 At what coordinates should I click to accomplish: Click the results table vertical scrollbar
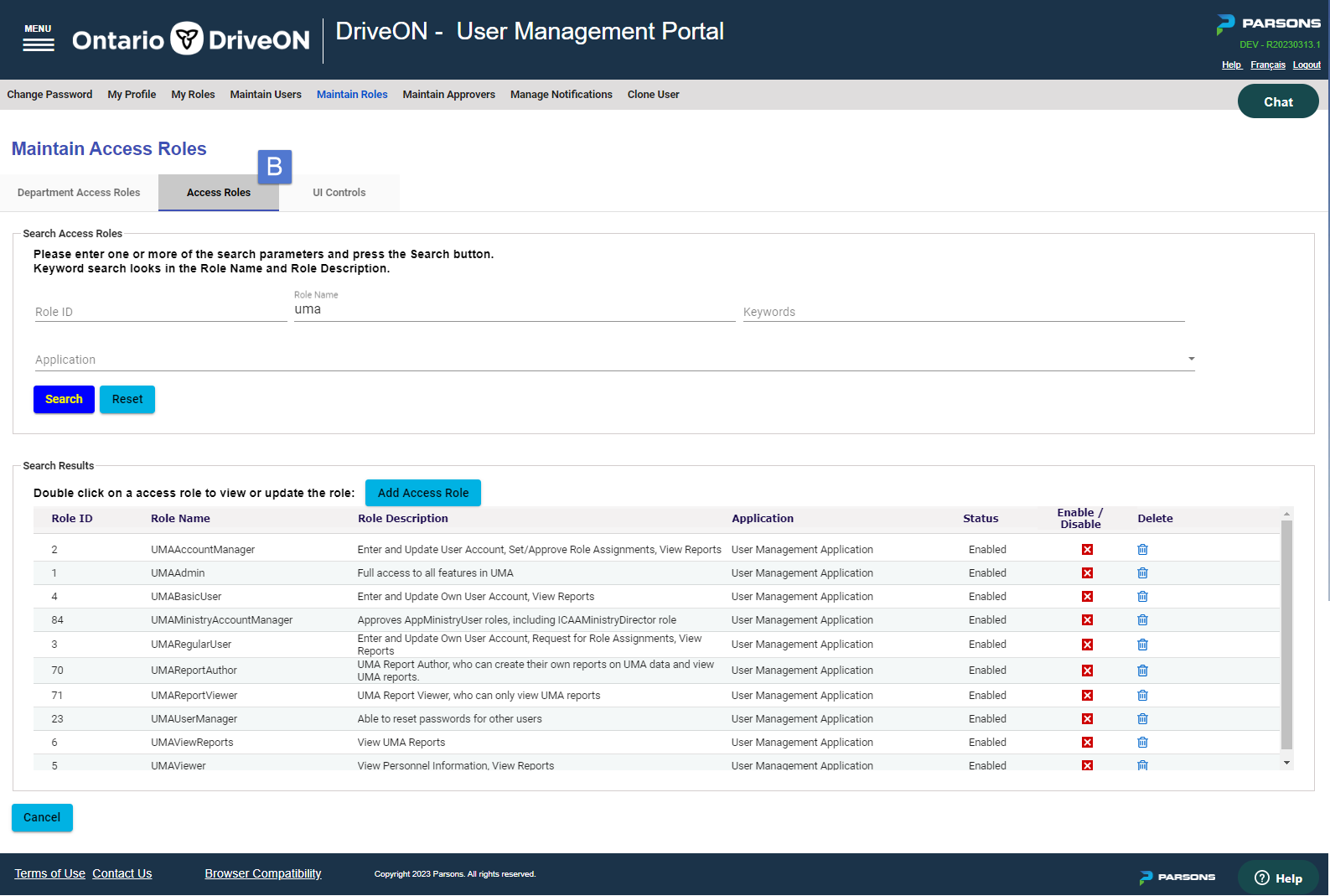pos(1286,634)
